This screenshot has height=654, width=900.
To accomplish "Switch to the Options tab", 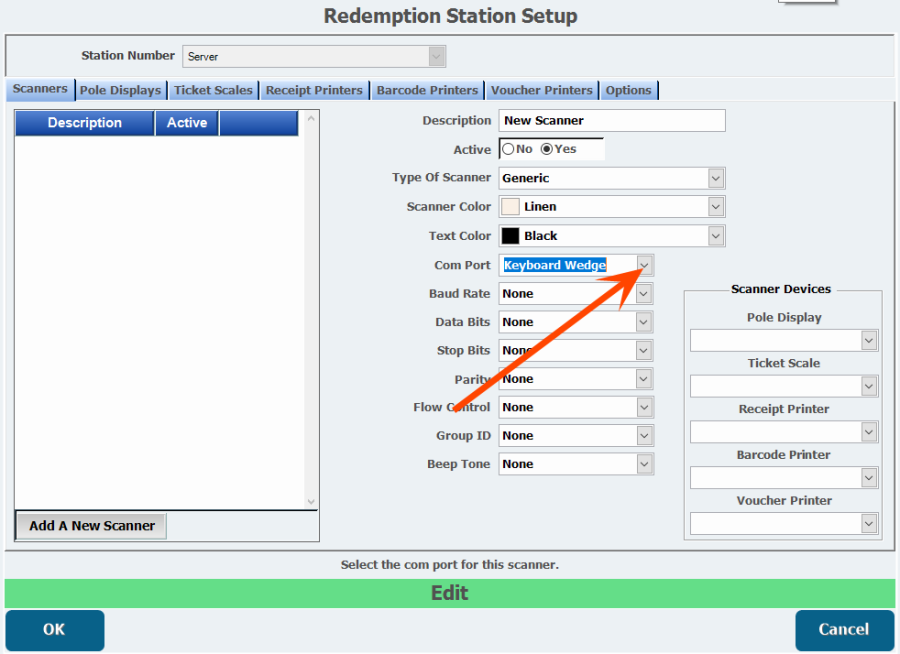I will [628, 90].
